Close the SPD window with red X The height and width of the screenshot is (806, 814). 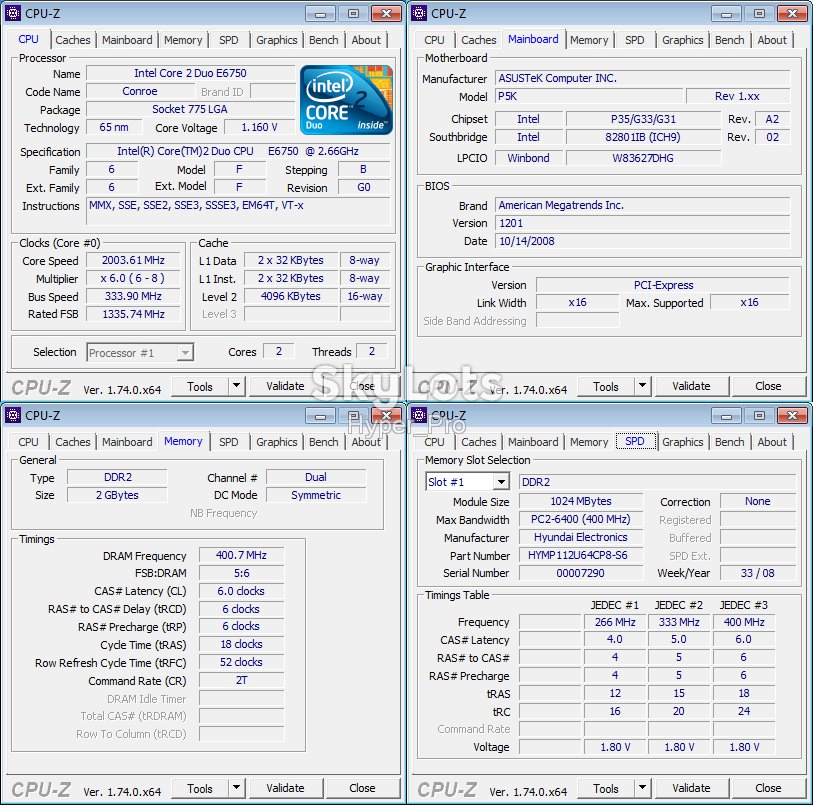coord(792,416)
